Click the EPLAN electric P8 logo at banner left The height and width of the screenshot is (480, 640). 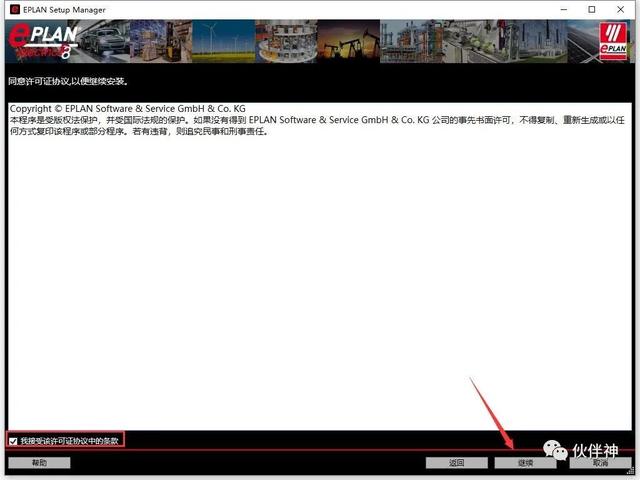[x=42, y=41]
